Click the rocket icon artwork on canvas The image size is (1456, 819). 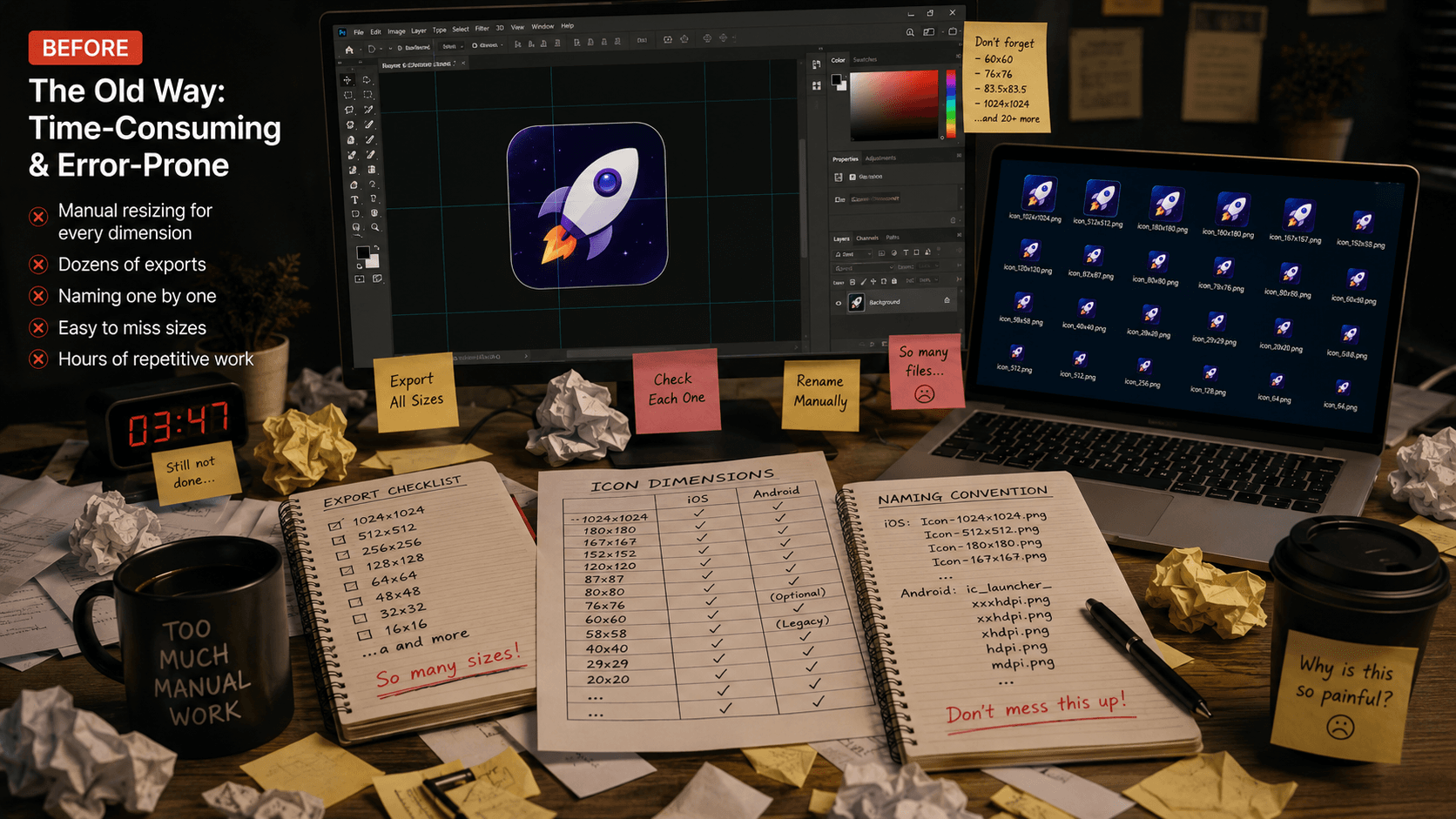coord(588,205)
